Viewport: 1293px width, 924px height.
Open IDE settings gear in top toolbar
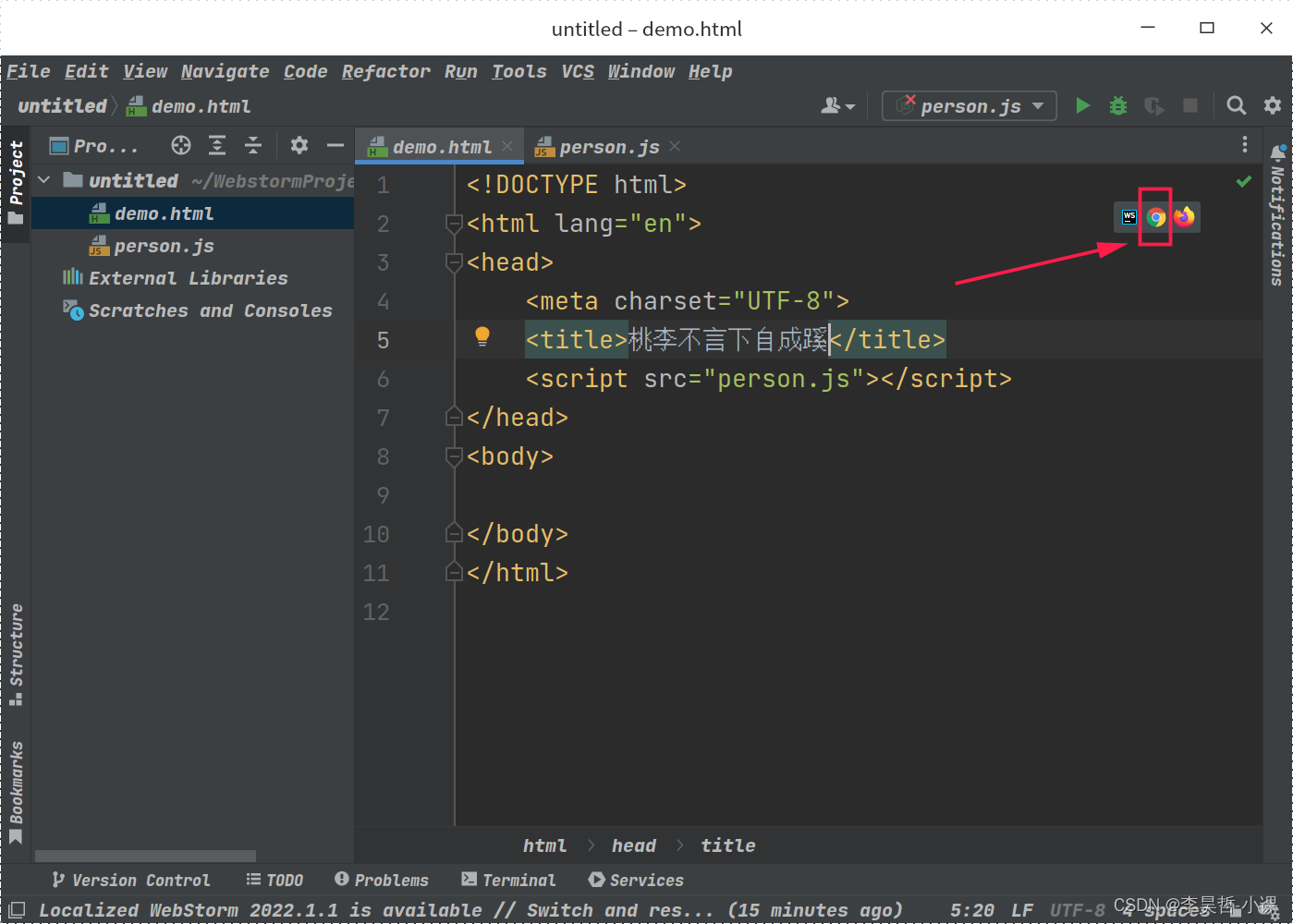point(1273,106)
